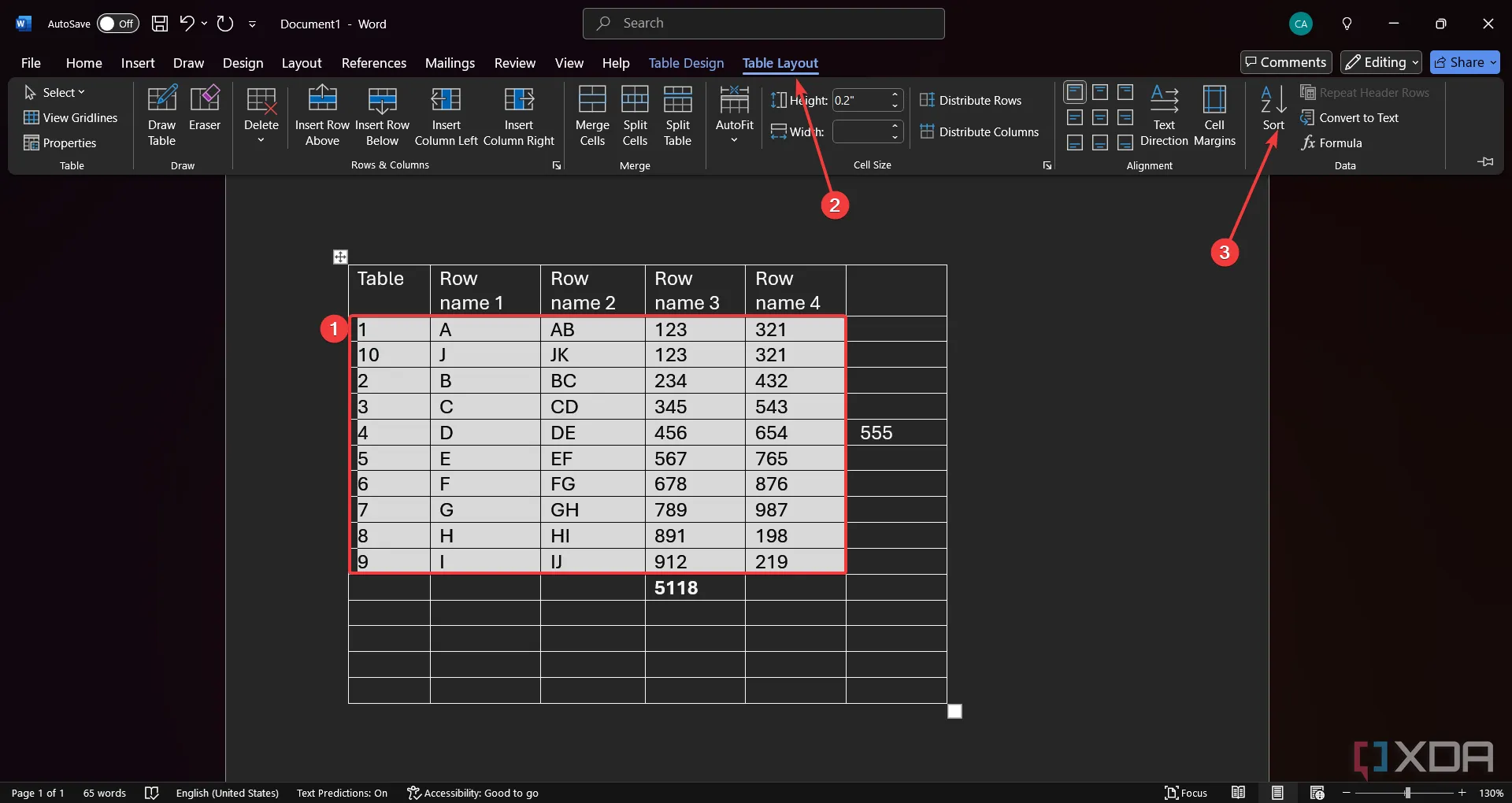This screenshot has width=1512, height=803.
Task: Select Align Bottom Right alignment
Action: (x=1125, y=142)
